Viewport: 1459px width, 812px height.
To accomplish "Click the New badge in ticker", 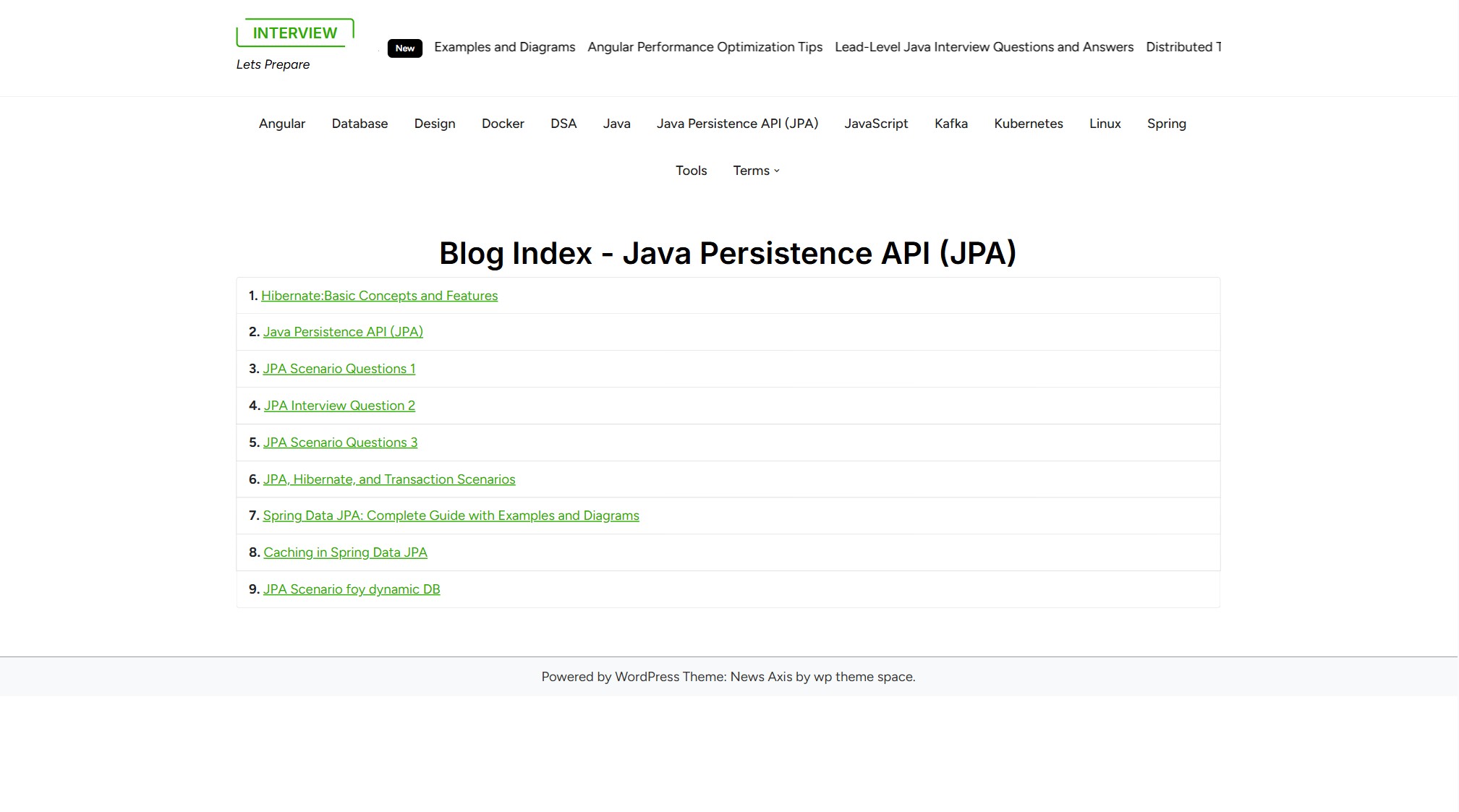I will 405,48.
